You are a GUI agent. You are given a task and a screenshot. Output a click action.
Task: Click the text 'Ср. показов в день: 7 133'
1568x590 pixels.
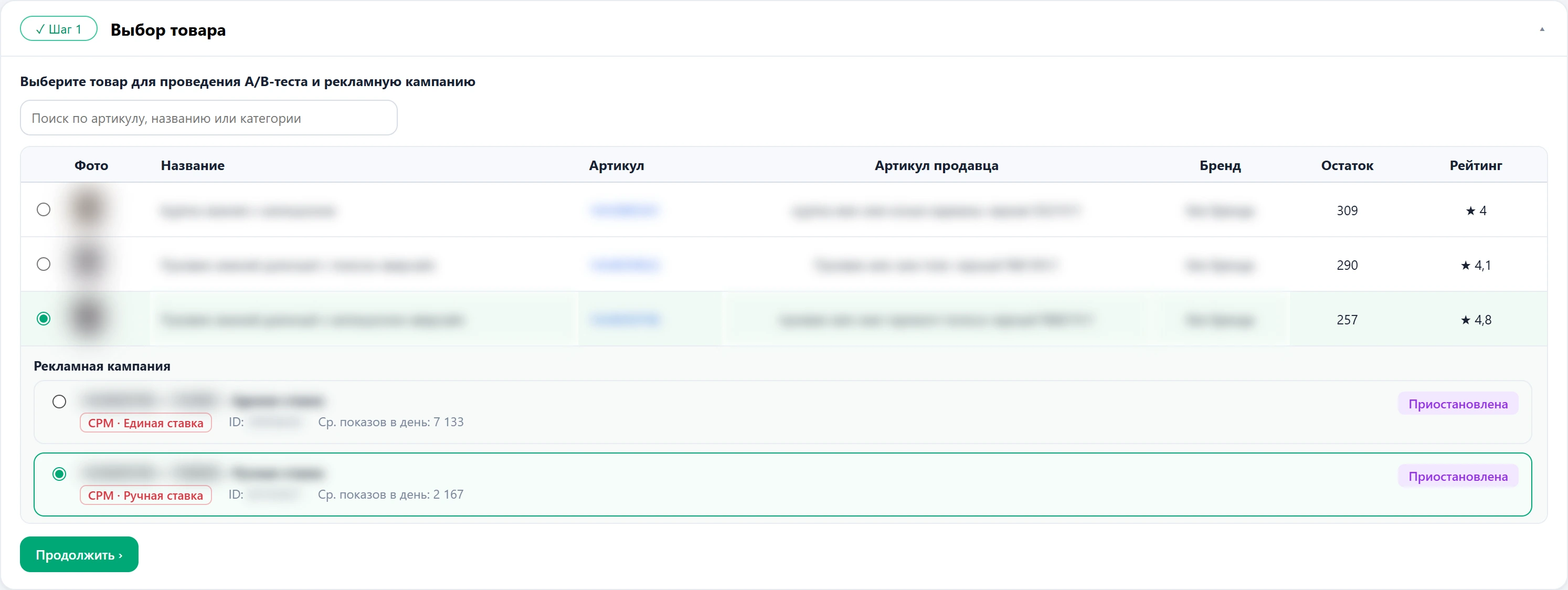point(391,422)
